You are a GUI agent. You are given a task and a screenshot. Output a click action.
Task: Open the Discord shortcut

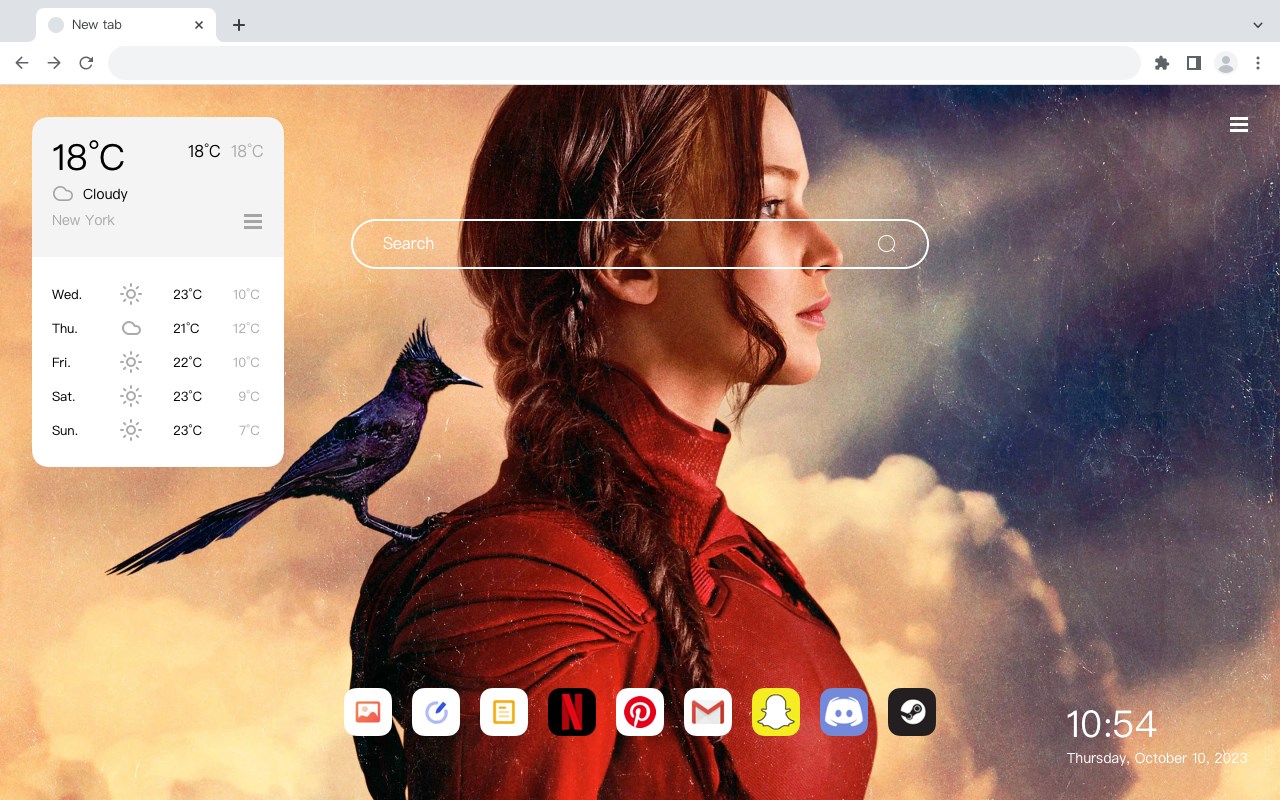844,712
